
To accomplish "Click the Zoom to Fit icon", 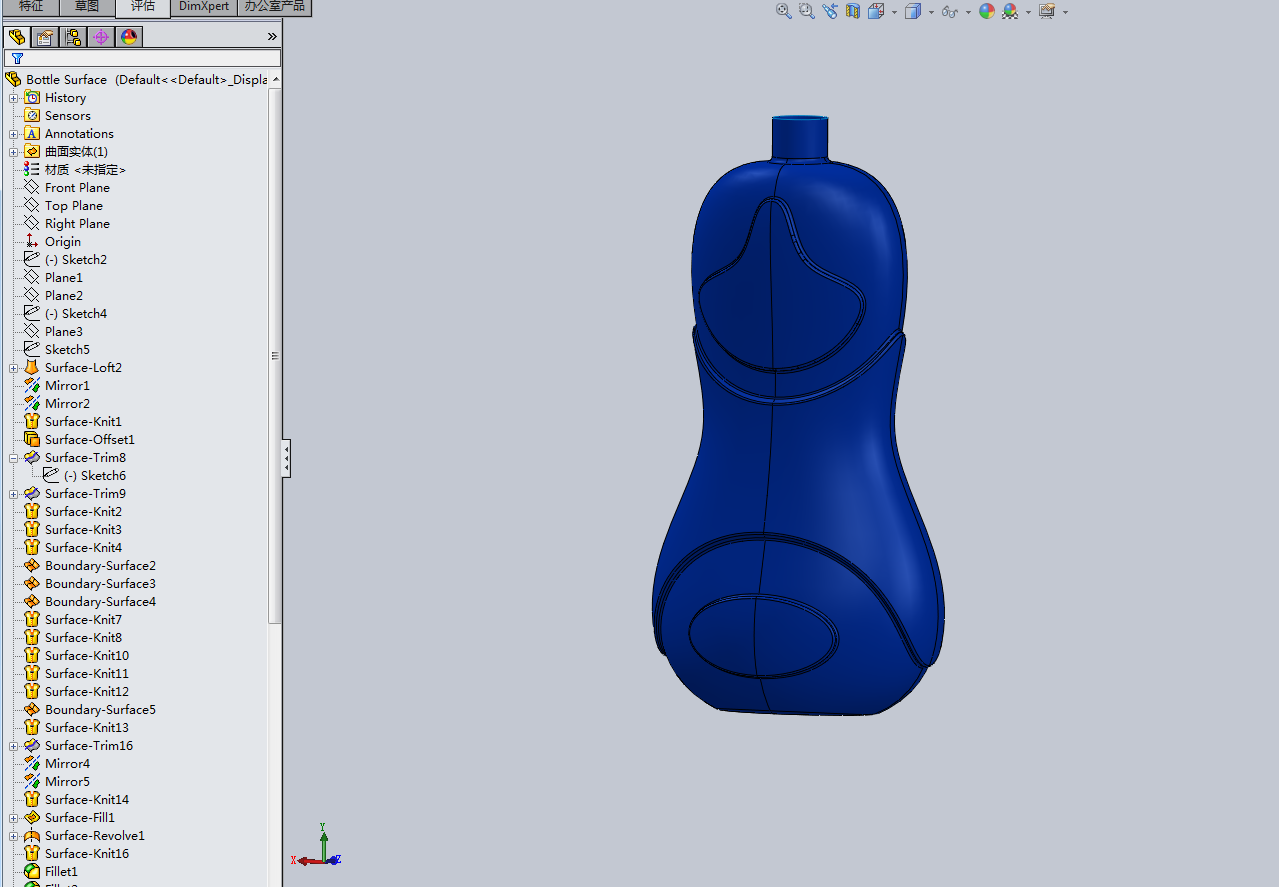I will tap(783, 11).
